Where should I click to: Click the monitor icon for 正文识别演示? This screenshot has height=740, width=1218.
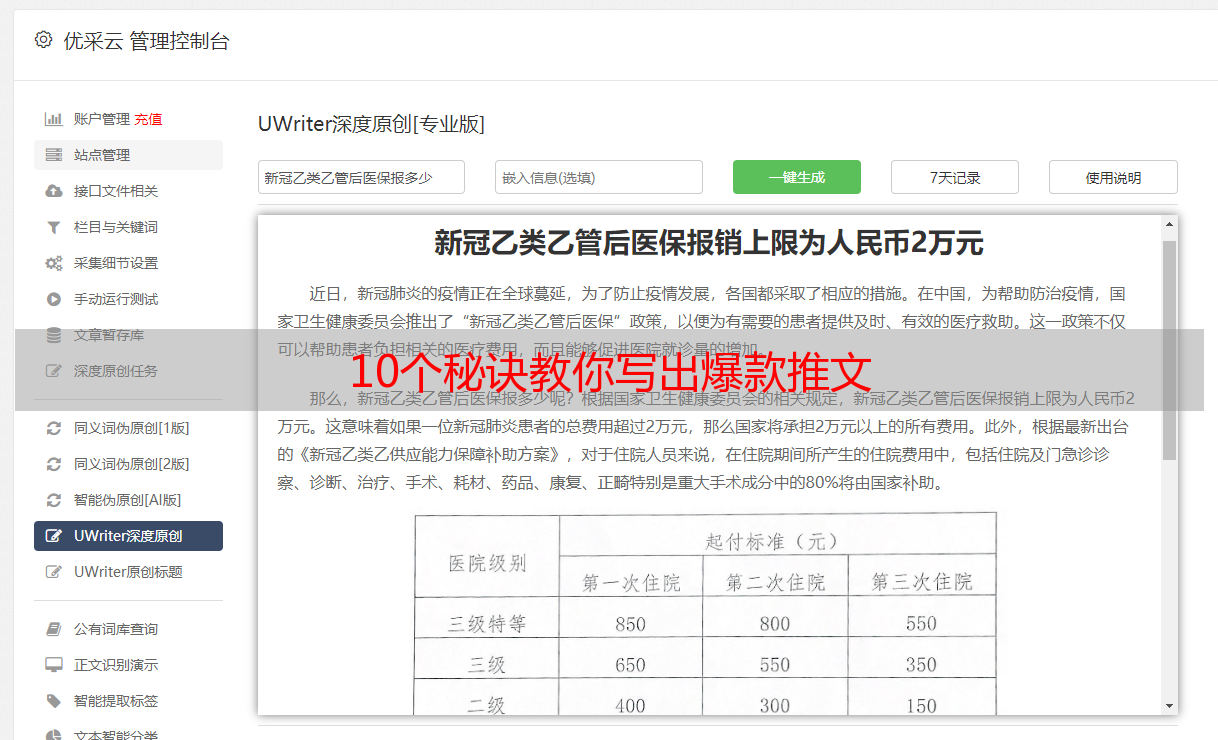click(53, 665)
